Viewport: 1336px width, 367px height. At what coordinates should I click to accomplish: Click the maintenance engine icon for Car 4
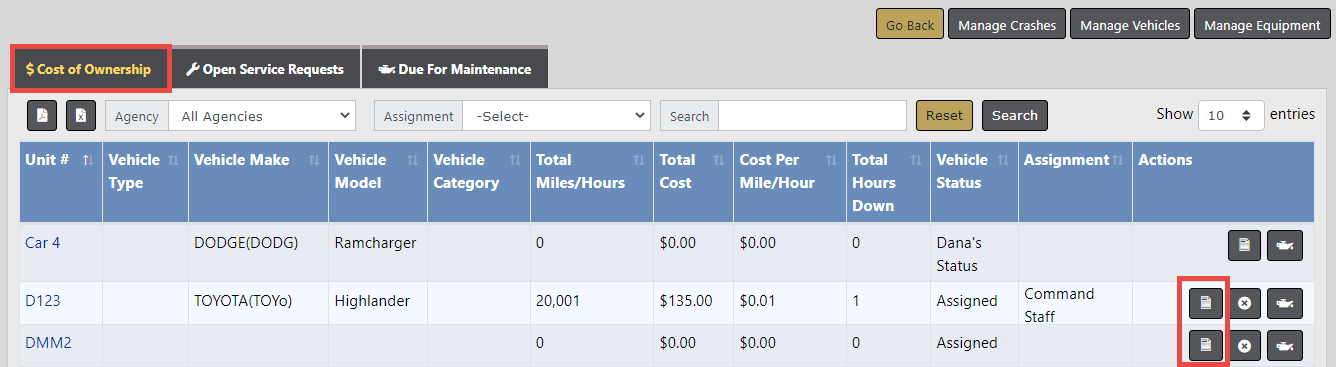coord(1285,245)
